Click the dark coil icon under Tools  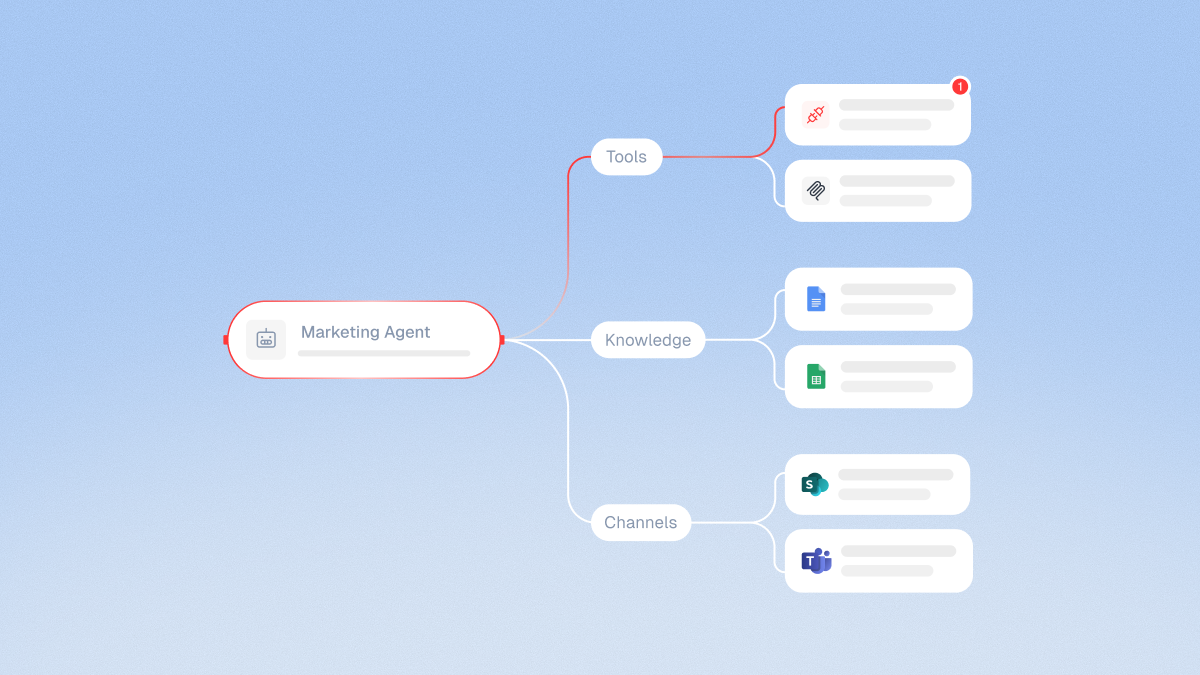tap(816, 190)
